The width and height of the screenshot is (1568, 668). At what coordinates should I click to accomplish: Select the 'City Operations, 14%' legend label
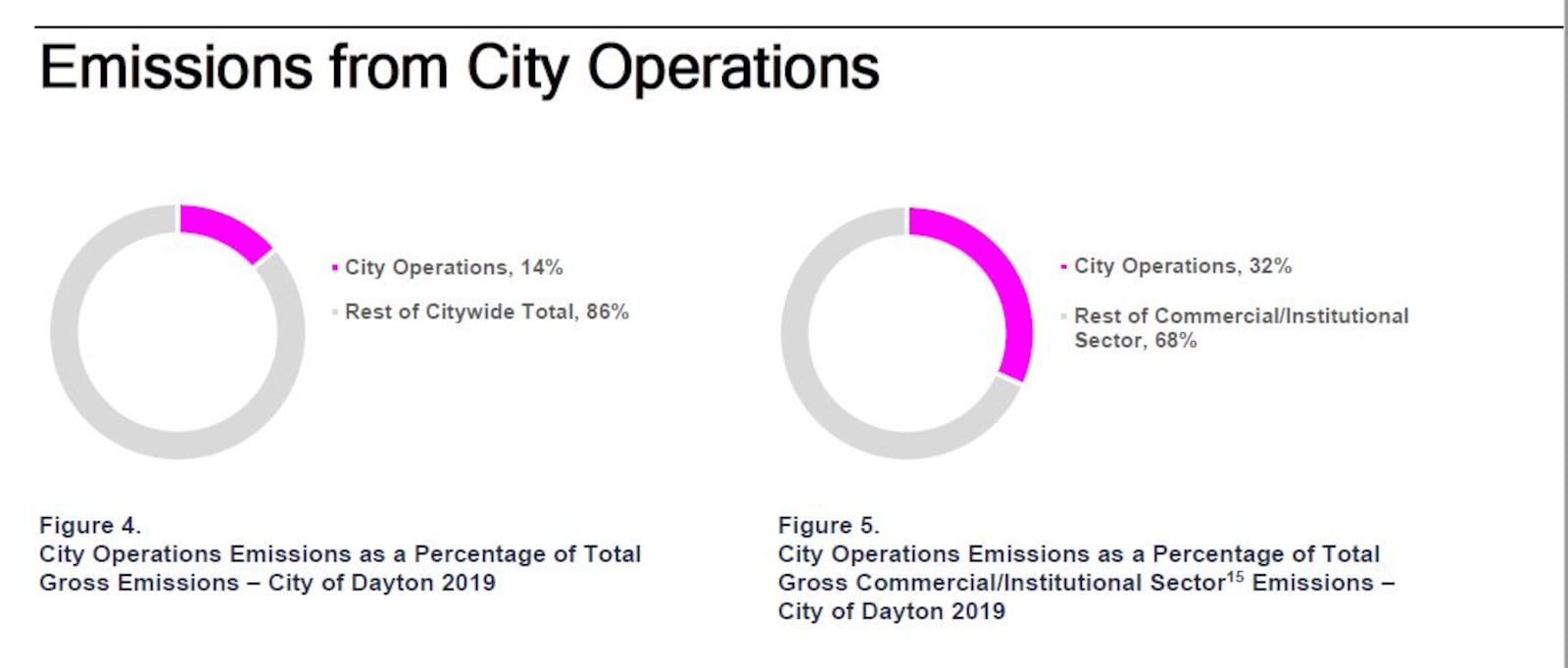point(453,267)
